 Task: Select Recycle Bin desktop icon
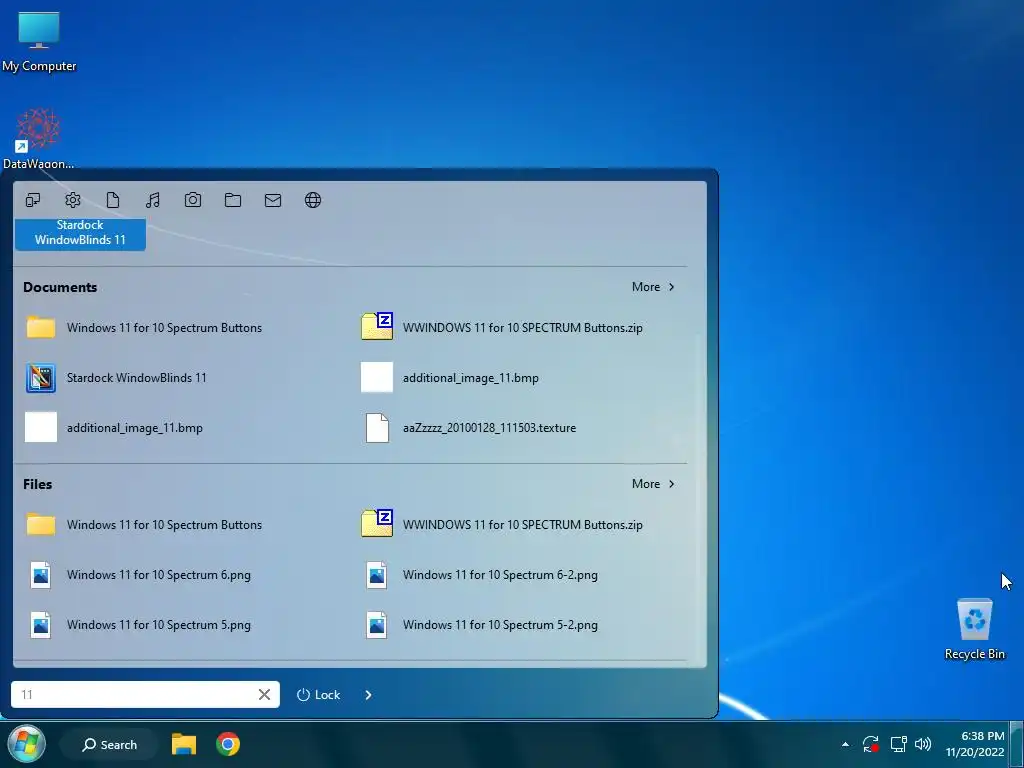[x=974, y=630]
